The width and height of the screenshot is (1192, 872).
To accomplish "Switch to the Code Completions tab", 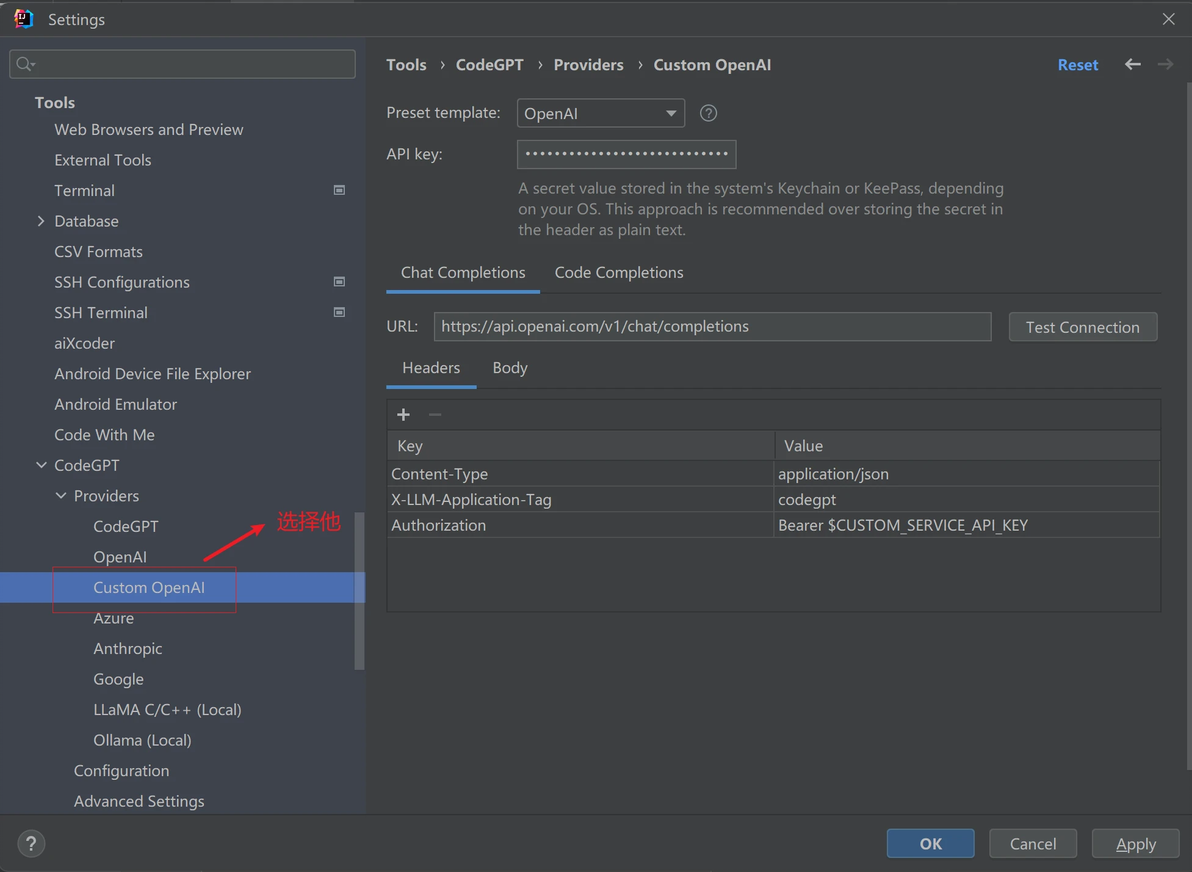I will pyautogui.click(x=619, y=272).
